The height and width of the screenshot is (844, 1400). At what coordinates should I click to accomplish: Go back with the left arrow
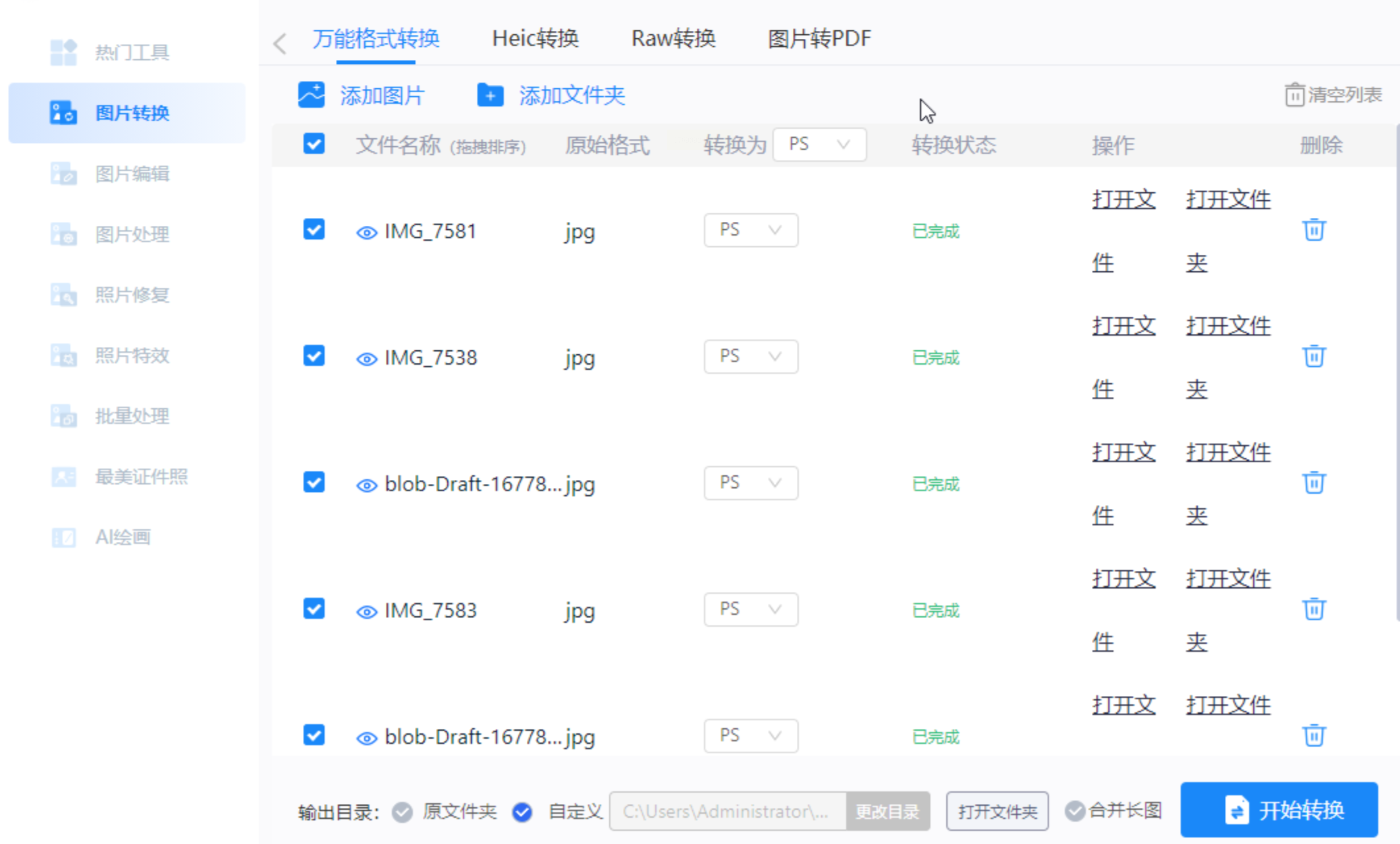pos(280,43)
